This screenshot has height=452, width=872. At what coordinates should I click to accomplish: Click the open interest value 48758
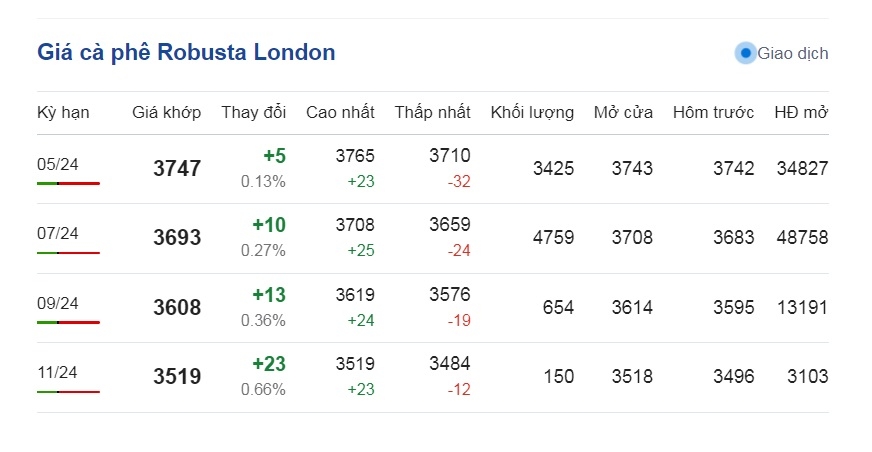pos(802,238)
